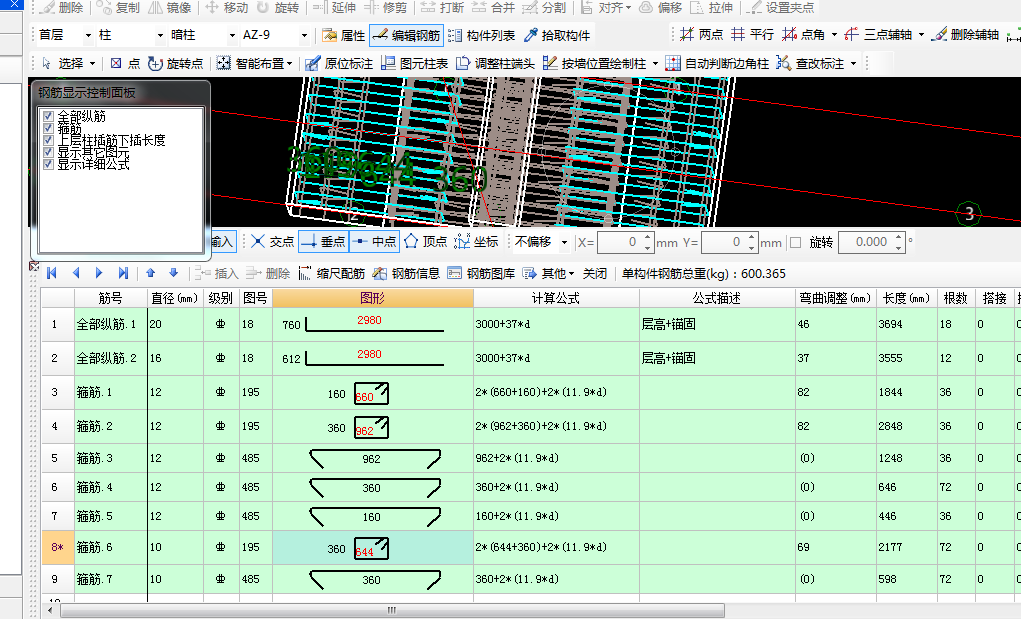
Task: Click the 筋号 column header
Action: 111,298
